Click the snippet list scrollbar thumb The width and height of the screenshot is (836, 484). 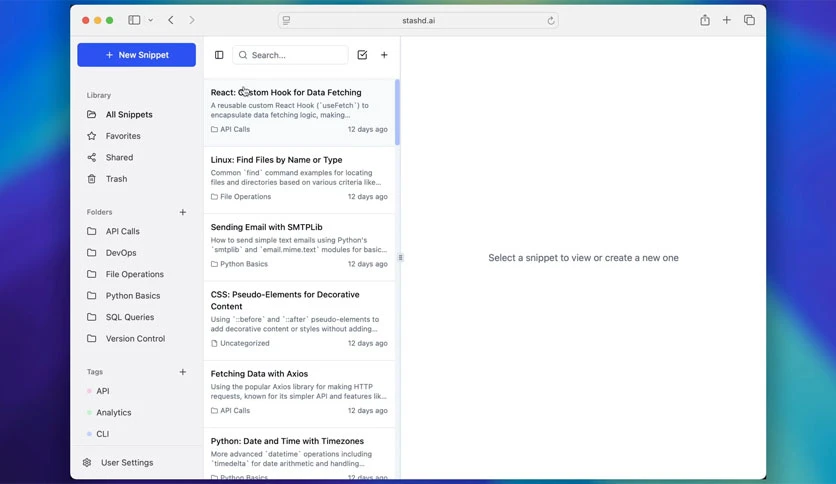click(397, 112)
